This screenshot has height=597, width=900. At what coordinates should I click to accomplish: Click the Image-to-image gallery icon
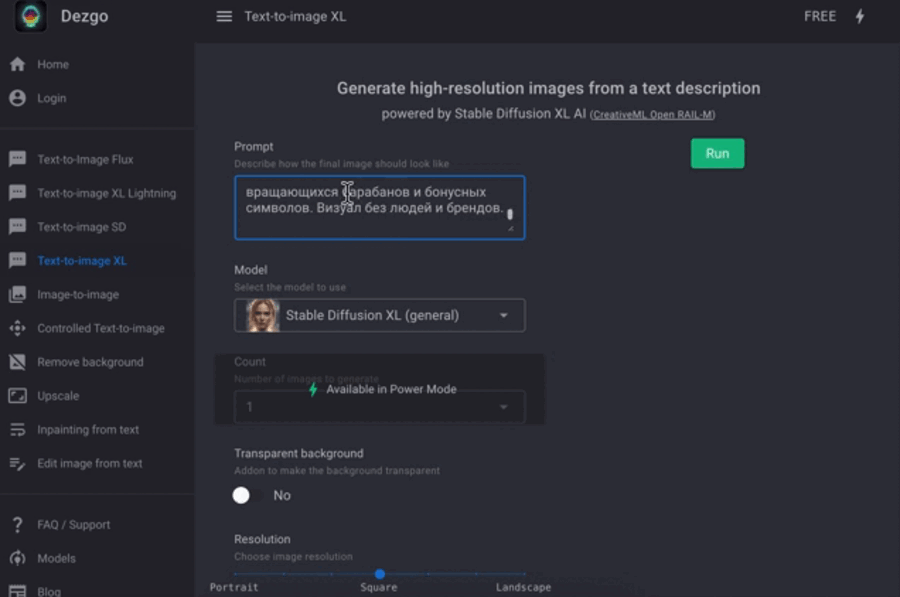(x=17, y=294)
